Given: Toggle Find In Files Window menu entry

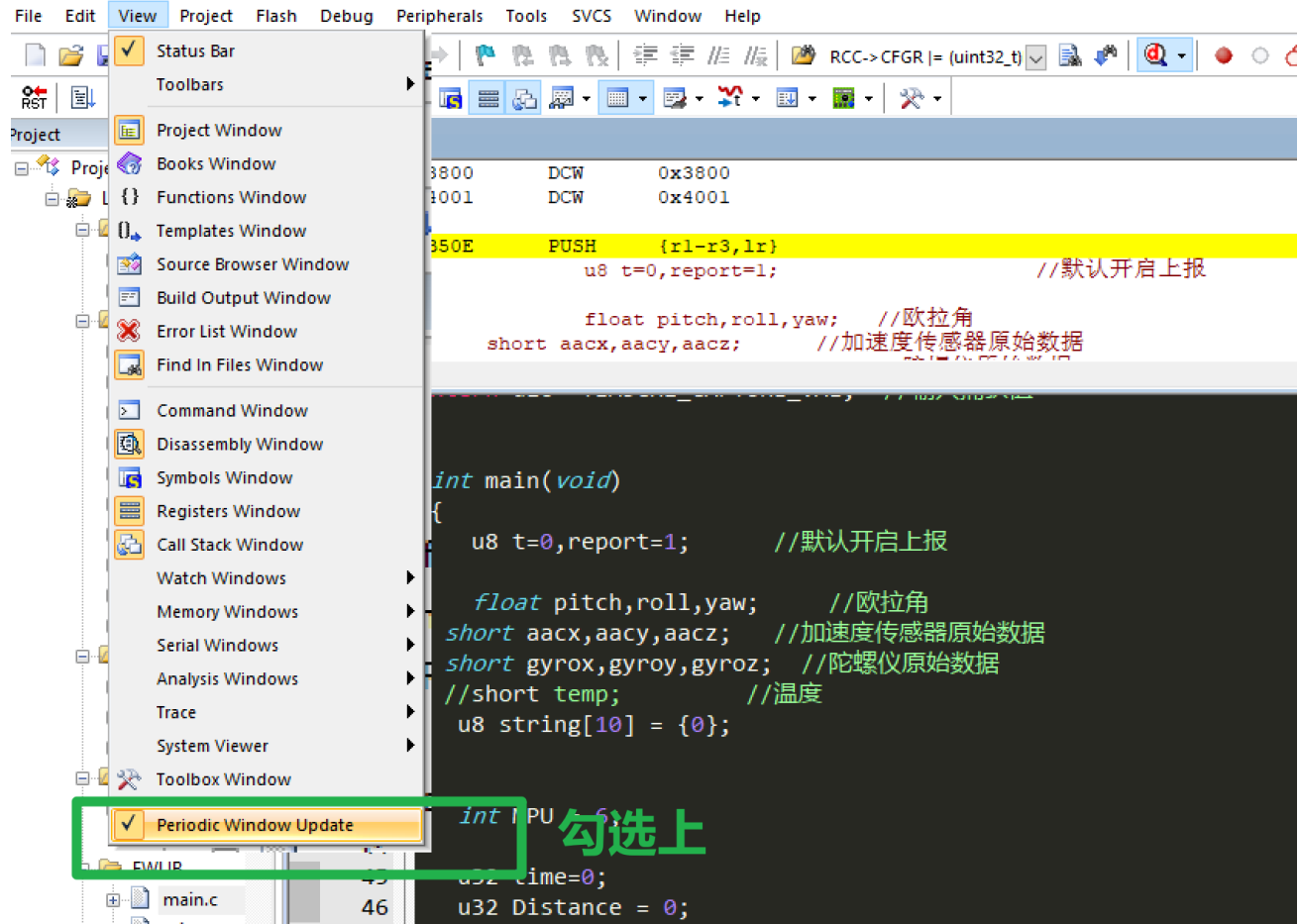Looking at the screenshot, I should click(x=268, y=364).
